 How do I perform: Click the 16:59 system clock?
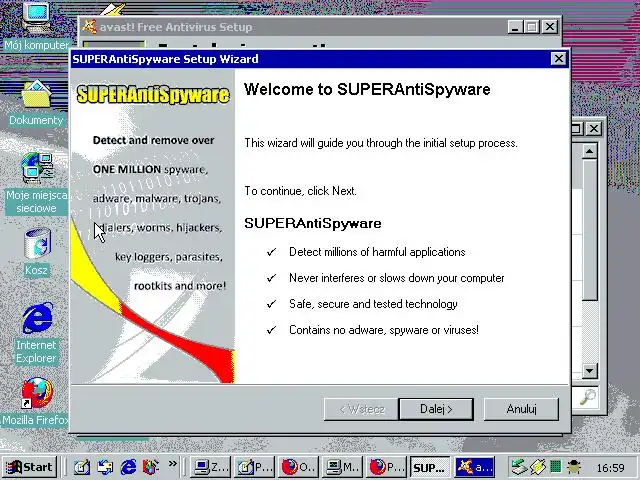click(610, 468)
